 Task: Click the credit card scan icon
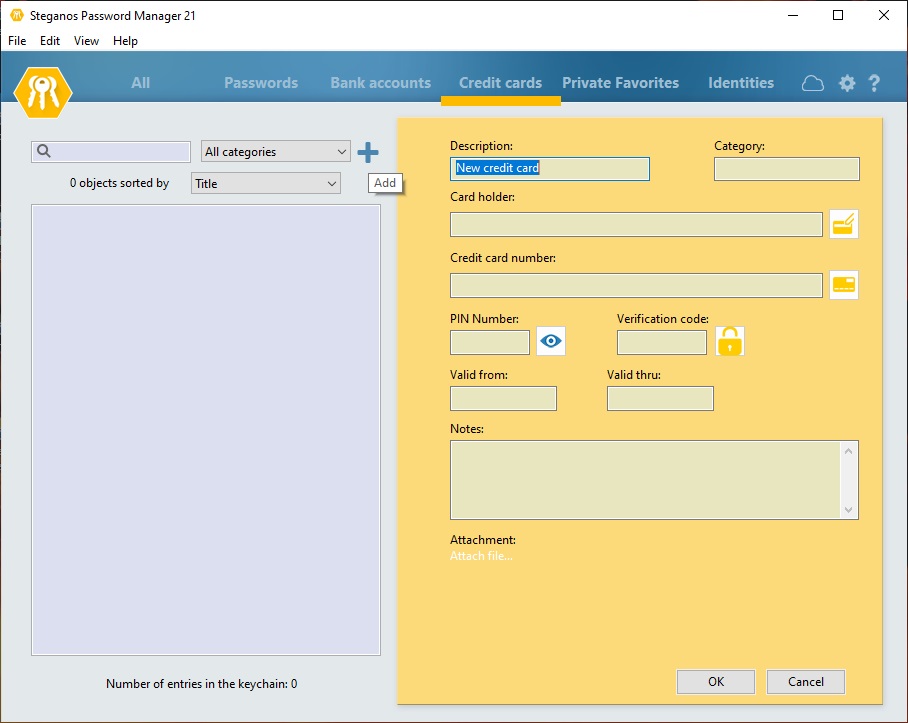pos(843,285)
